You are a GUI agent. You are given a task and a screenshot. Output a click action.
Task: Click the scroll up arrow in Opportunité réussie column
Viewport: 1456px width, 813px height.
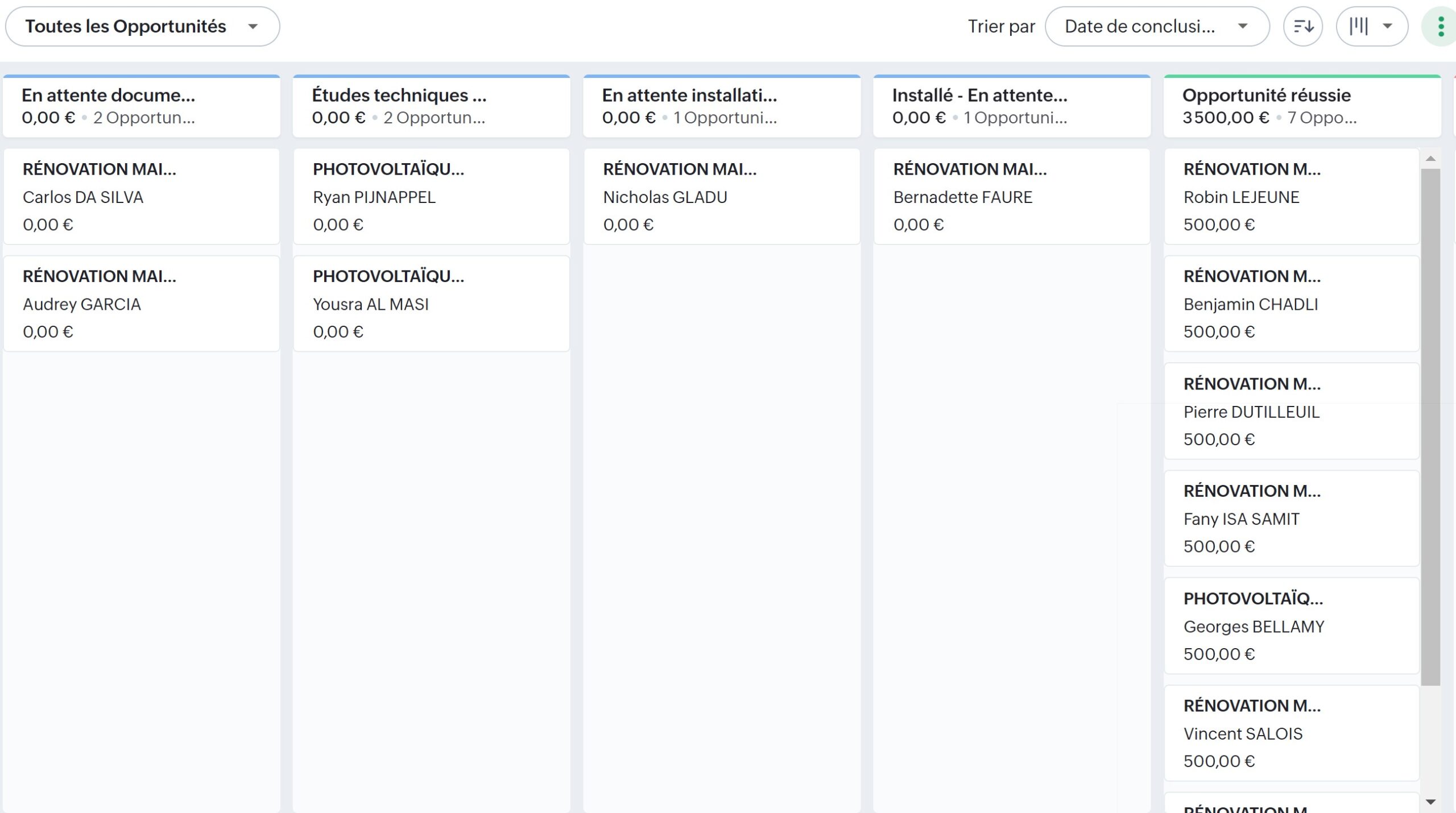pos(1431,159)
